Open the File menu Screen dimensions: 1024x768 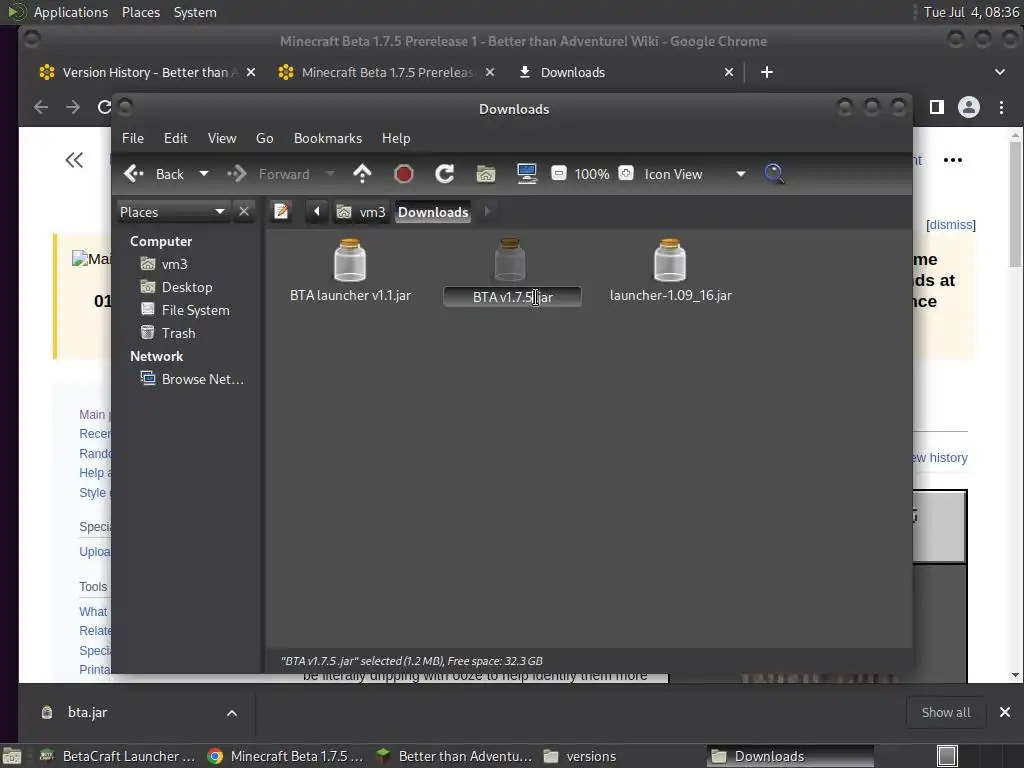coord(133,138)
